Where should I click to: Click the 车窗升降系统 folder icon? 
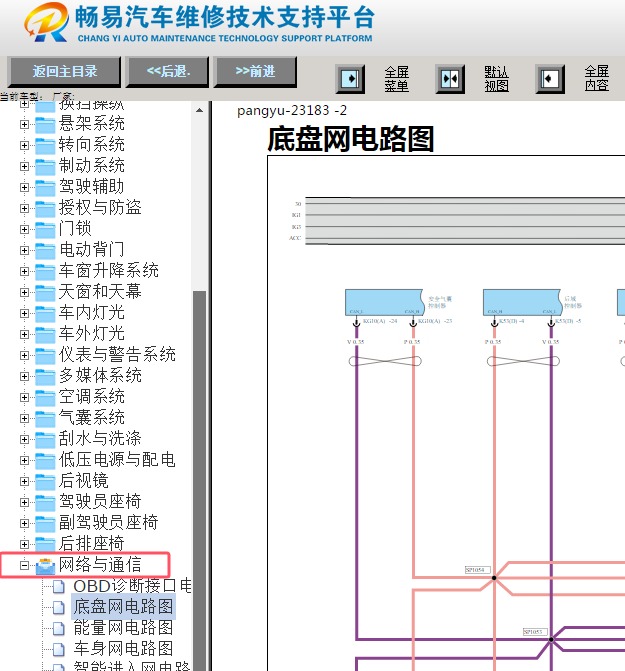tap(45, 271)
